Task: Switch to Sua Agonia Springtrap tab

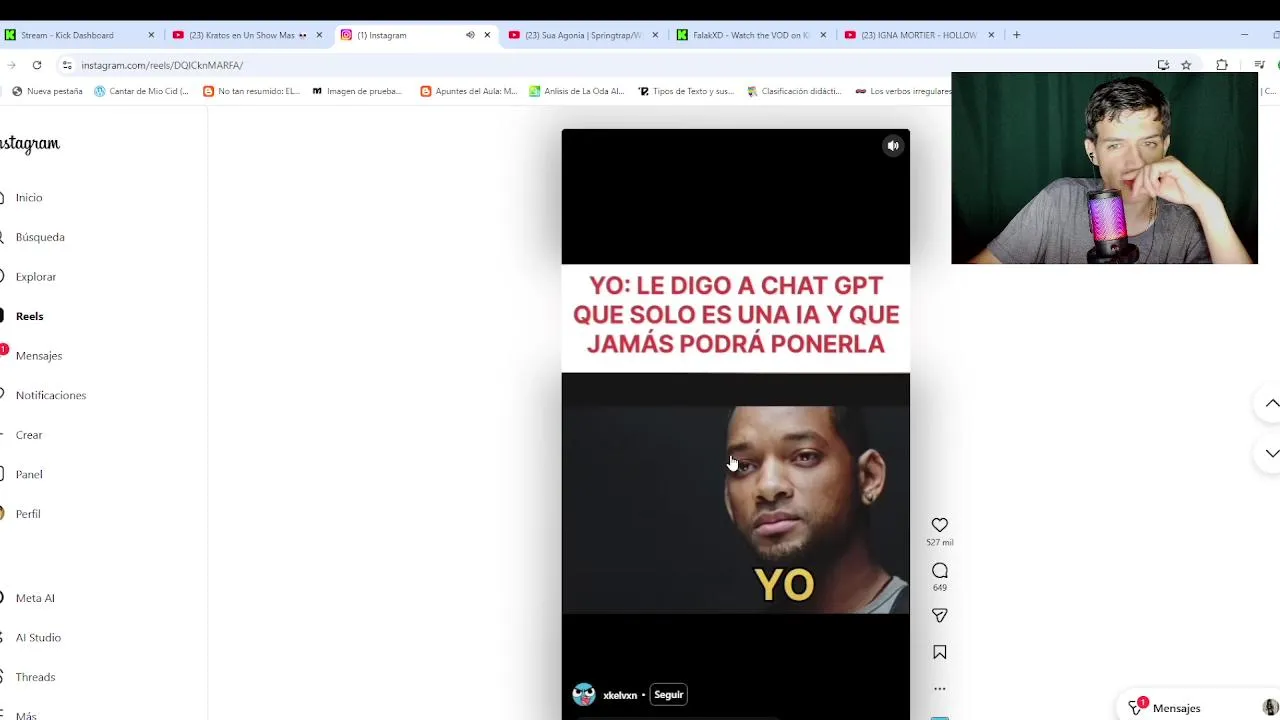Action: pos(583,35)
